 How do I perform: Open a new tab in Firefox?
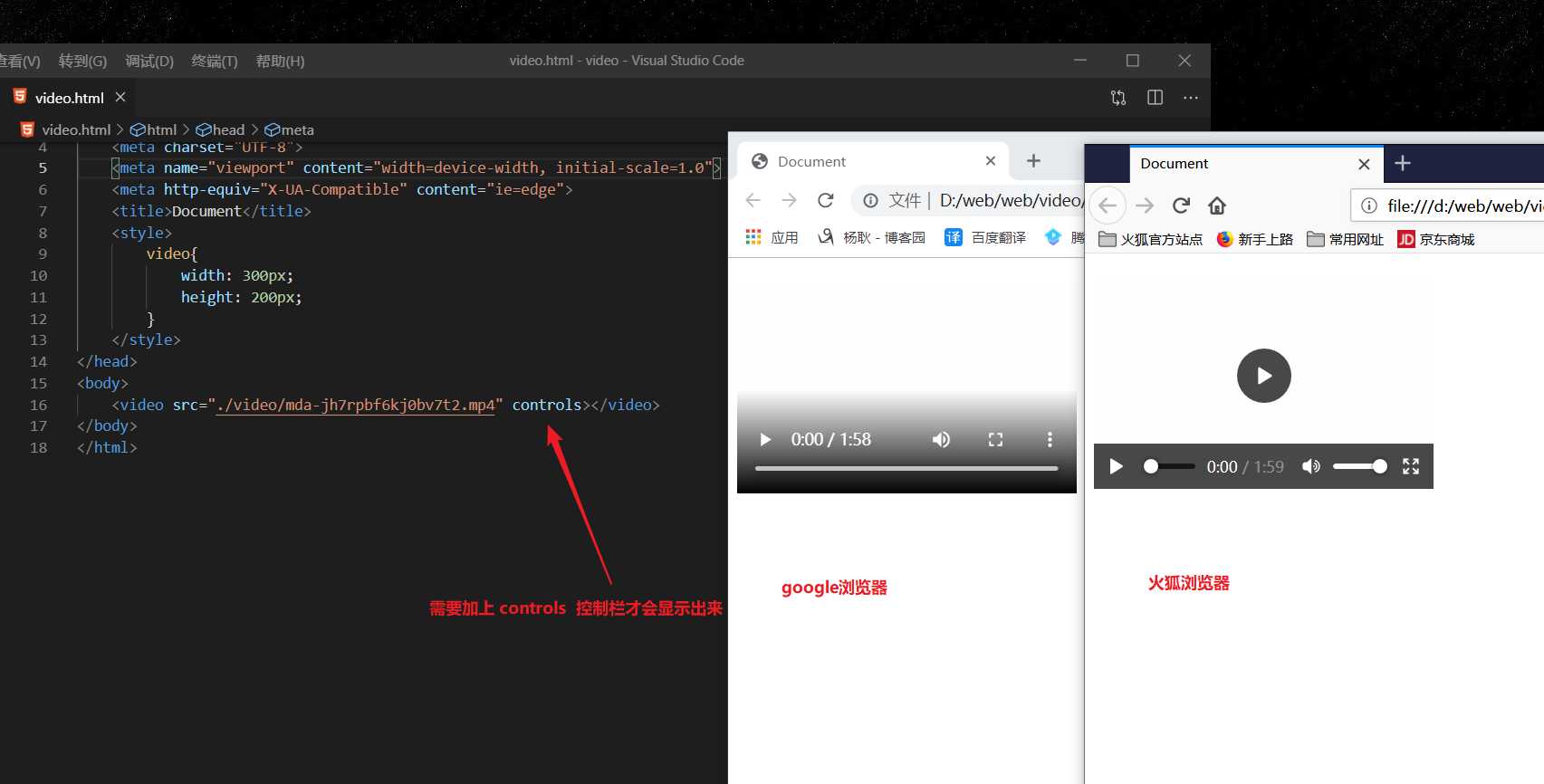pos(1403,163)
